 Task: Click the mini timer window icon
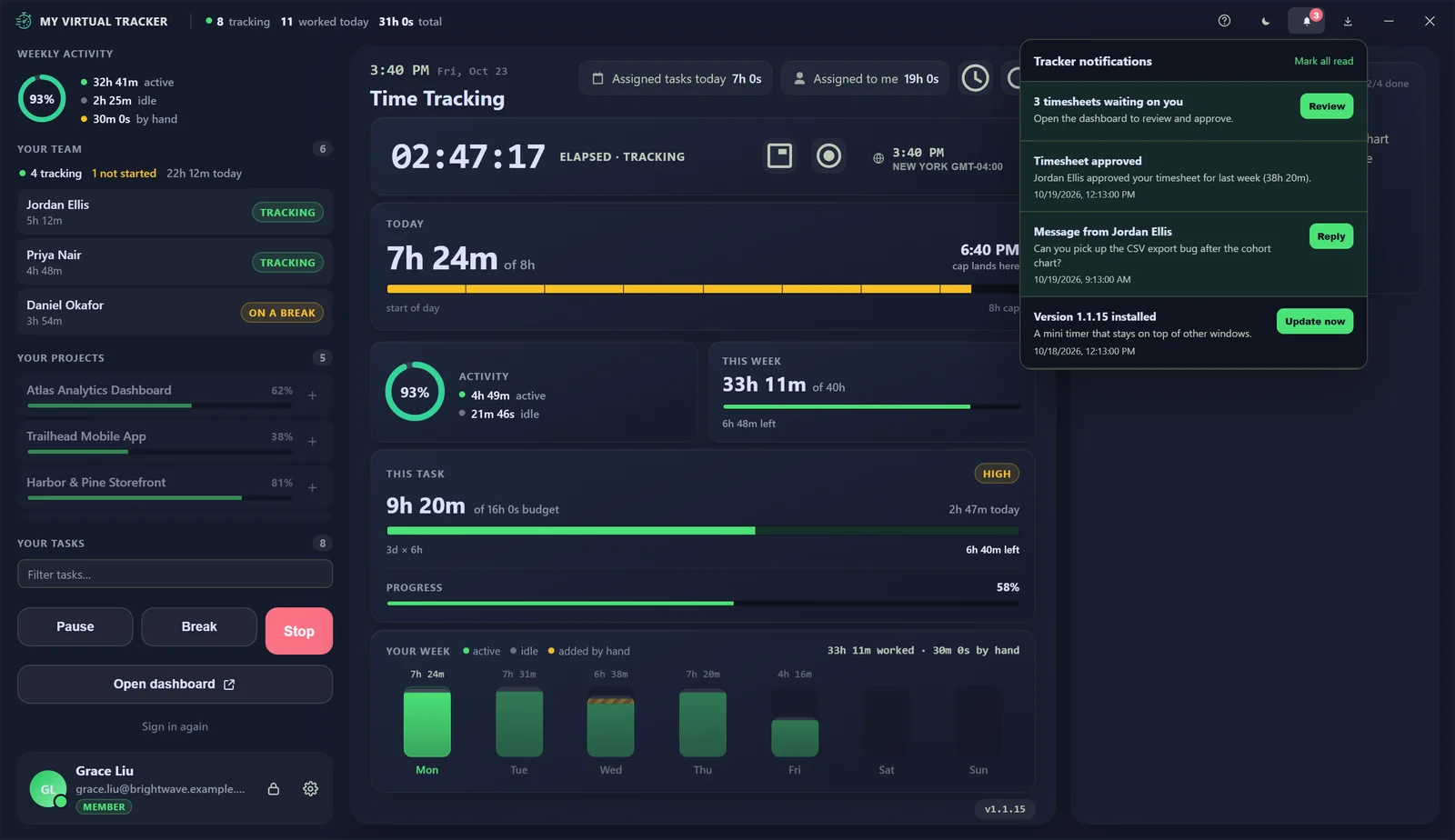(779, 155)
